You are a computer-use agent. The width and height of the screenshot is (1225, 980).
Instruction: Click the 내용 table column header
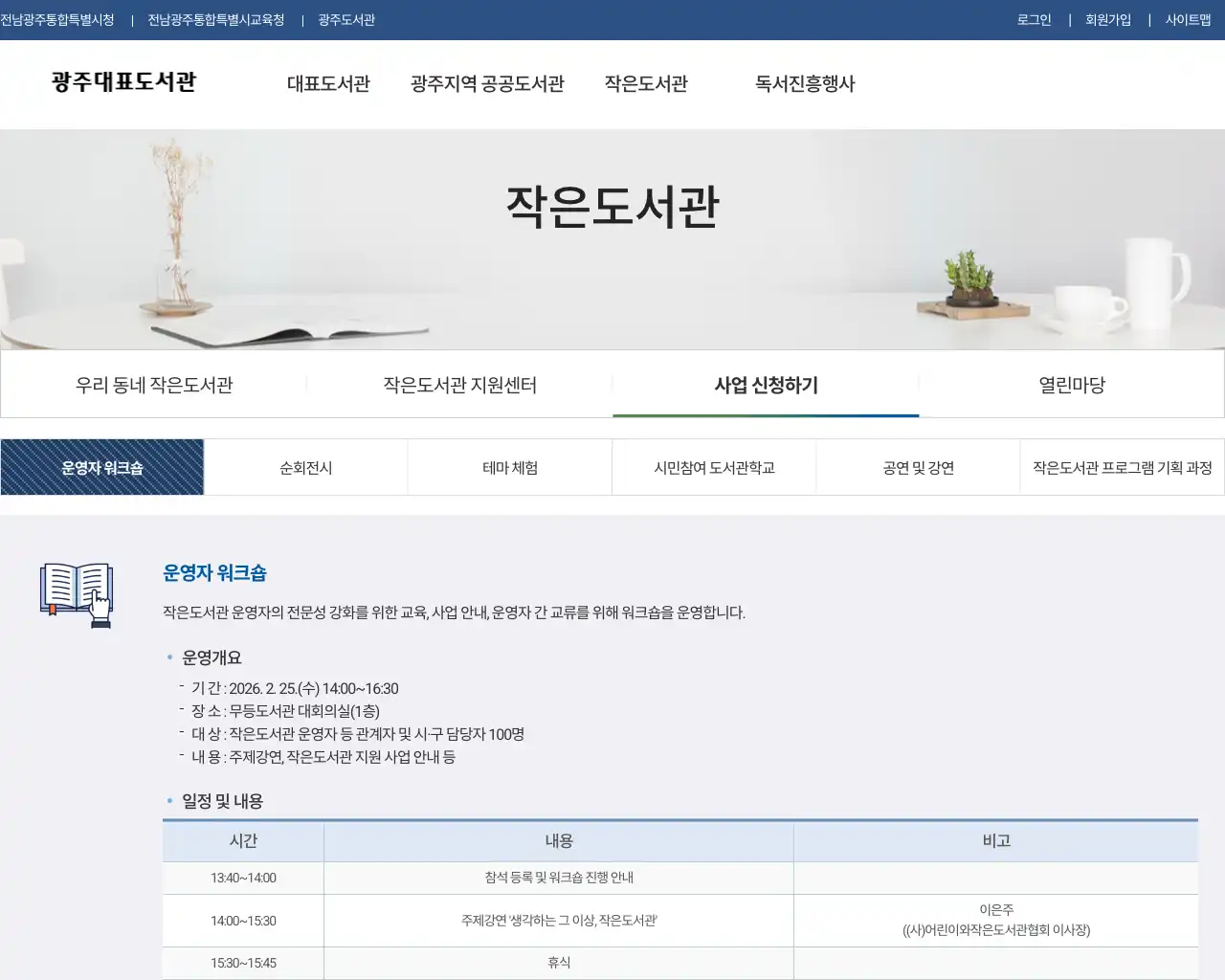pyautogui.click(x=559, y=841)
